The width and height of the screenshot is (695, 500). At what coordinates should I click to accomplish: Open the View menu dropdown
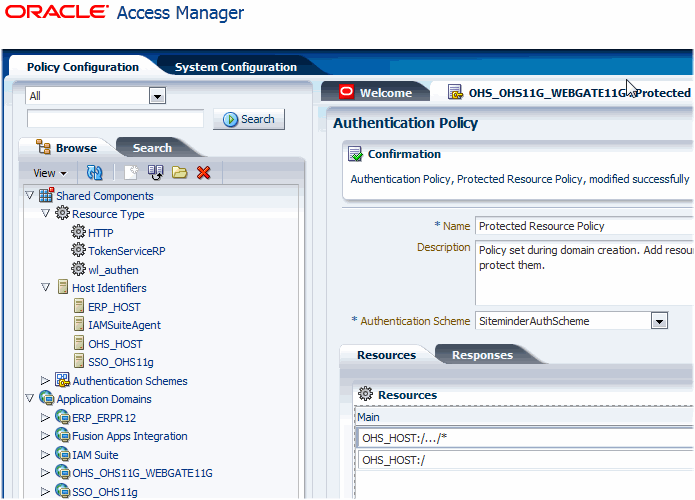50,173
